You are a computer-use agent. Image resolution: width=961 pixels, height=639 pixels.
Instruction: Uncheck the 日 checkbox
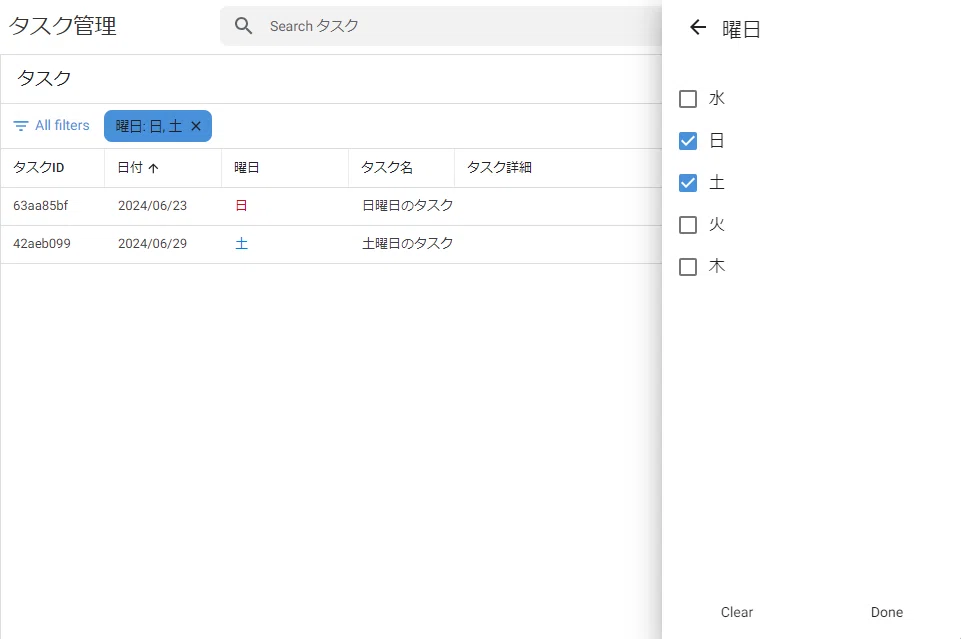click(x=688, y=141)
